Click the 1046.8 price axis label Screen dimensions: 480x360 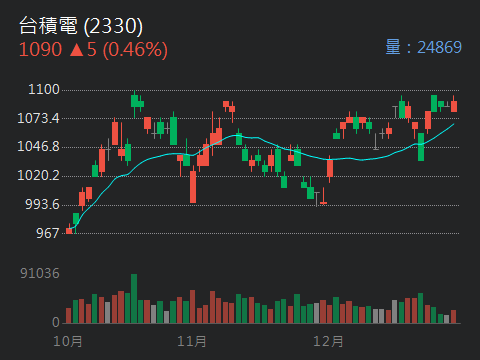38,146
